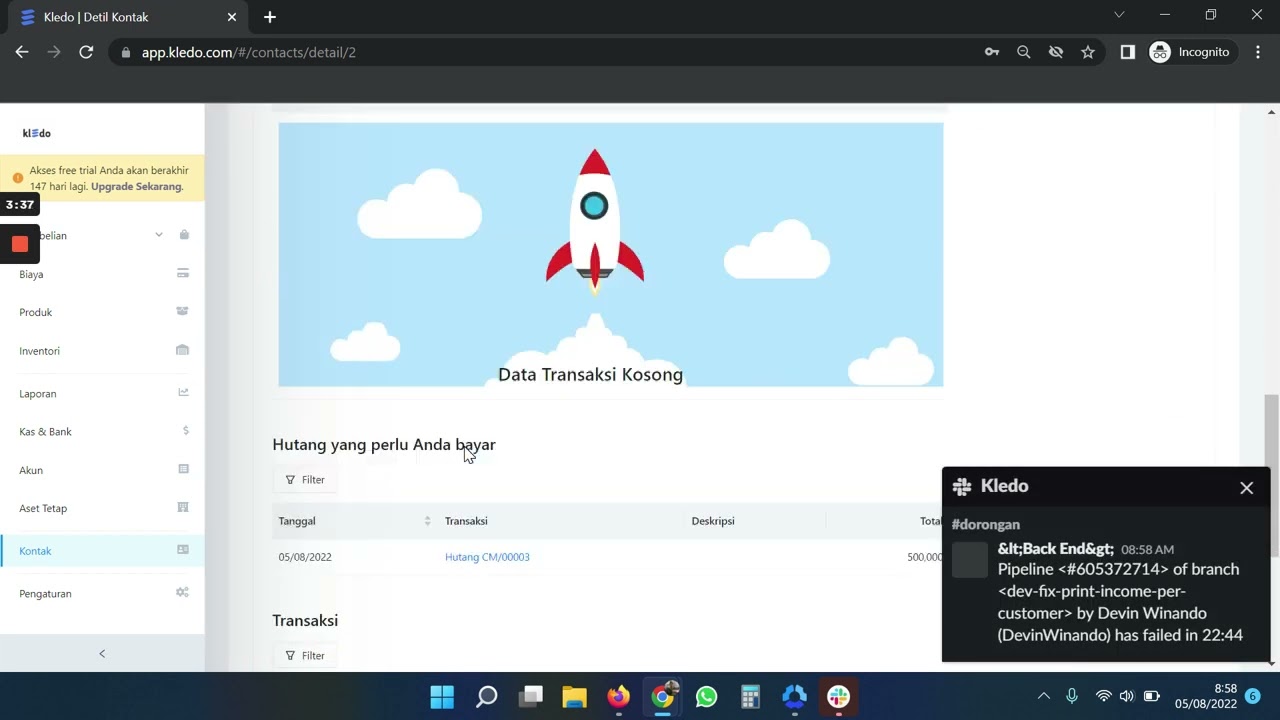The width and height of the screenshot is (1280, 720).
Task: Click the Kontak contact card icon
Action: (183, 549)
